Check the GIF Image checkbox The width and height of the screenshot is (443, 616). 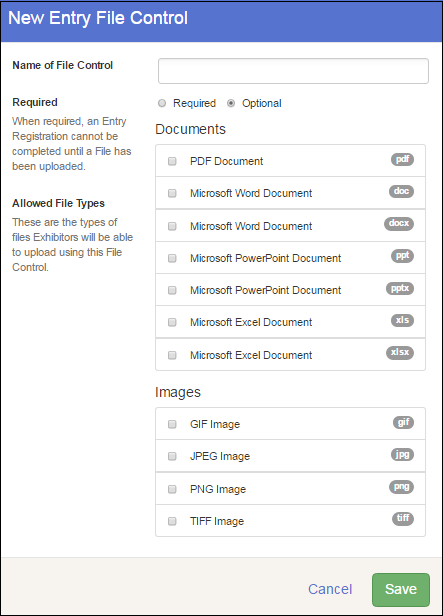click(x=172, y=424)
